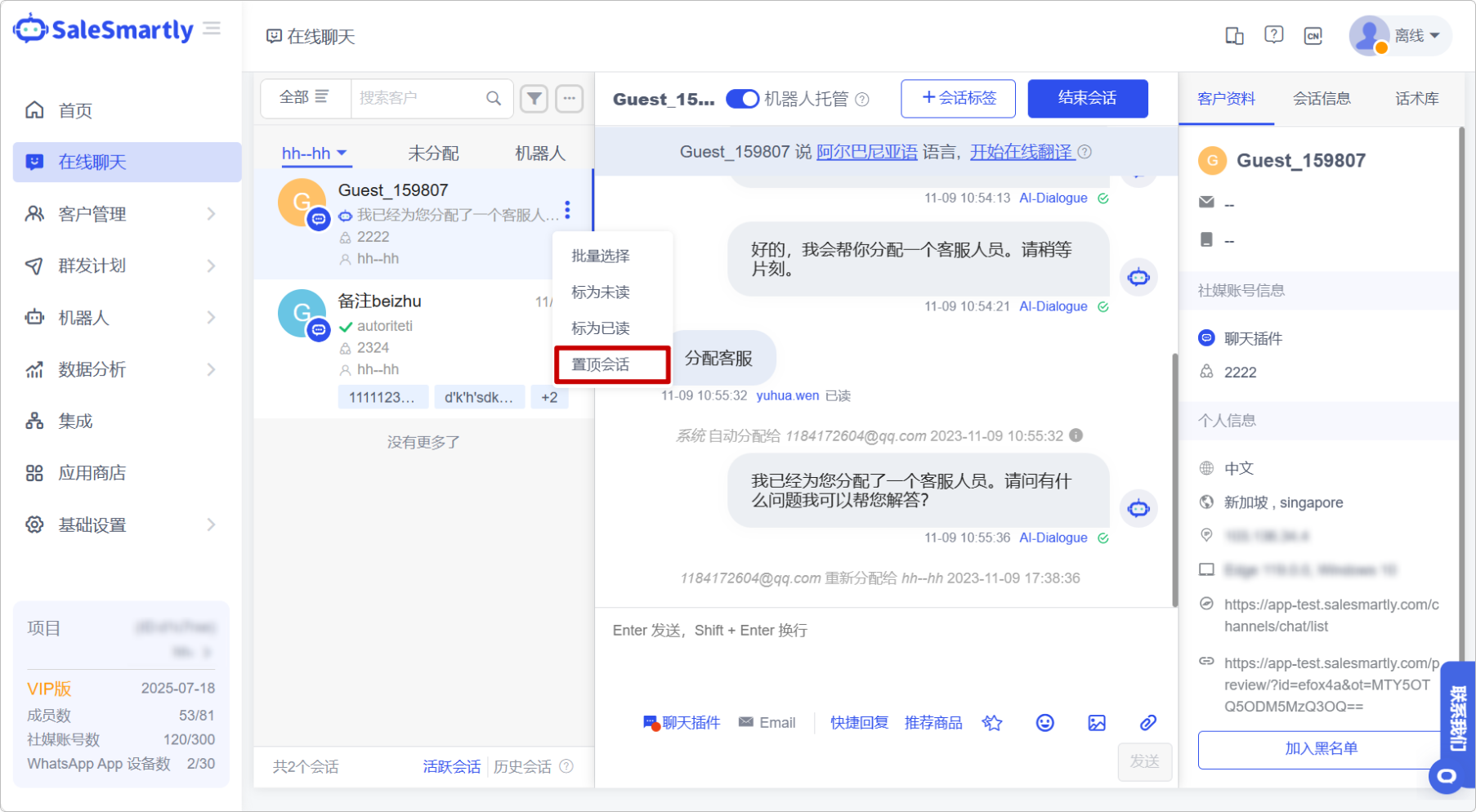Click the insert image icon
The height and width of the screenshot is (812, 1476).
[1097, 723]
